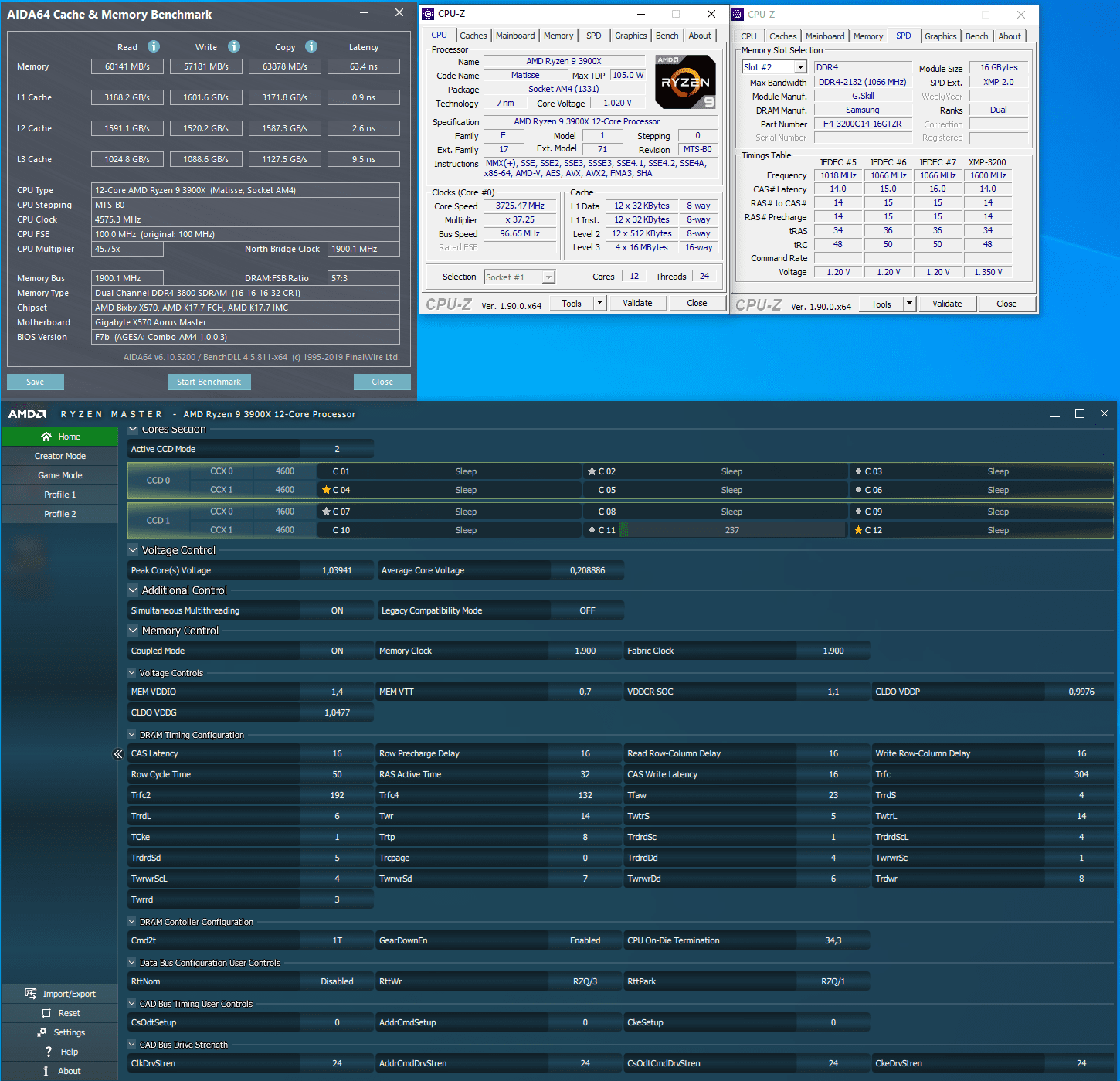Click the gold star on core C 12

(858, 530)
